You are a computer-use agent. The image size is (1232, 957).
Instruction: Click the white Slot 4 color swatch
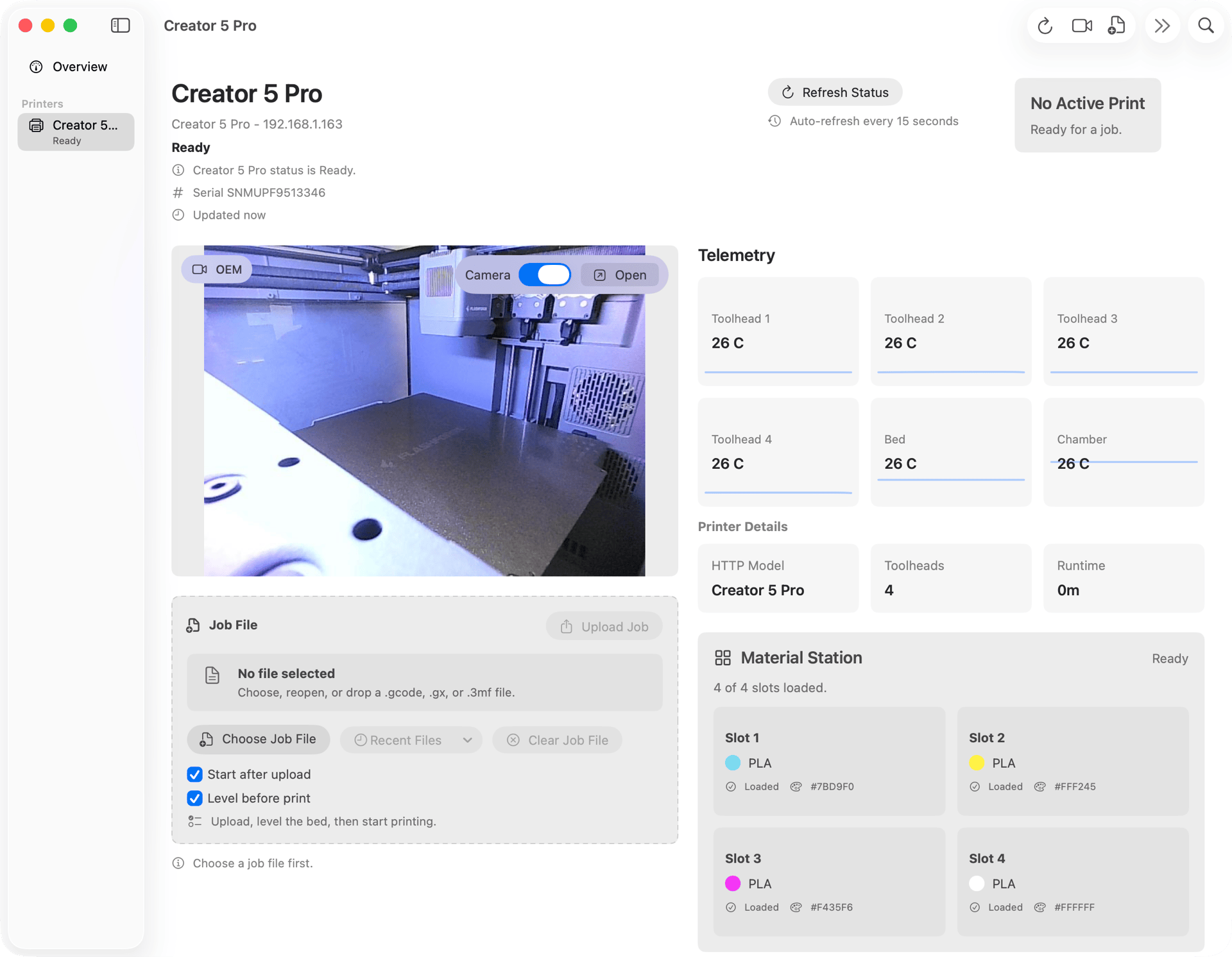pos(977,884)
